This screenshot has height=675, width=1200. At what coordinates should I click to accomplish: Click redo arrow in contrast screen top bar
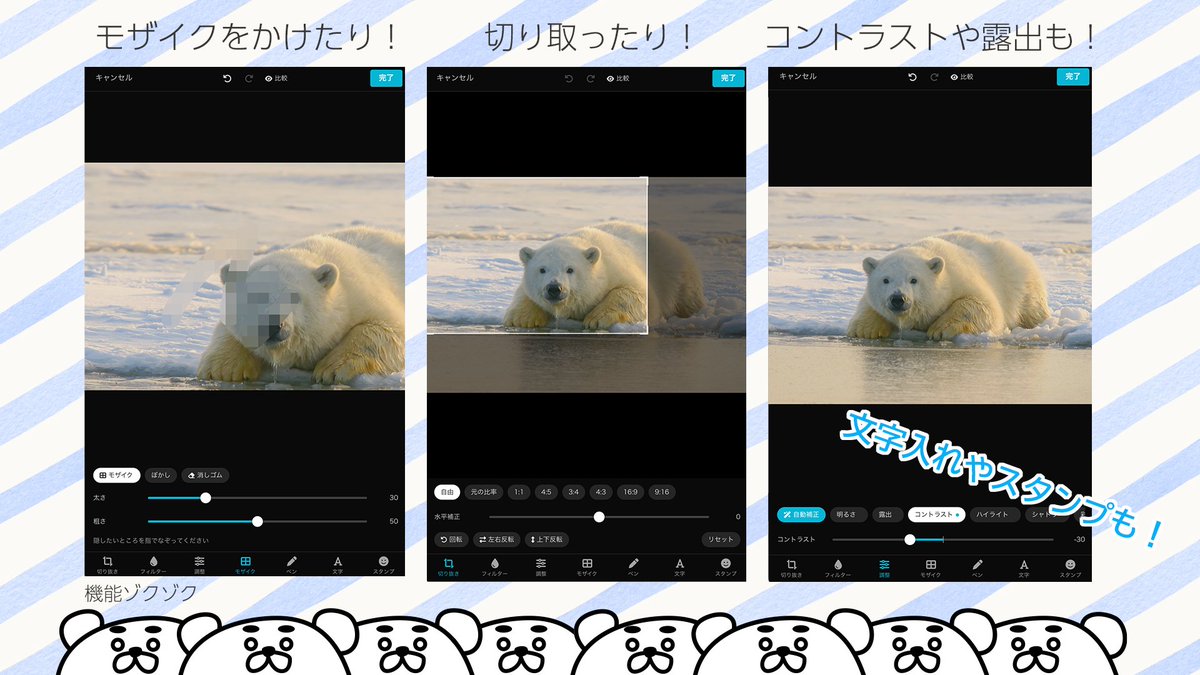[x=934, y=77]
